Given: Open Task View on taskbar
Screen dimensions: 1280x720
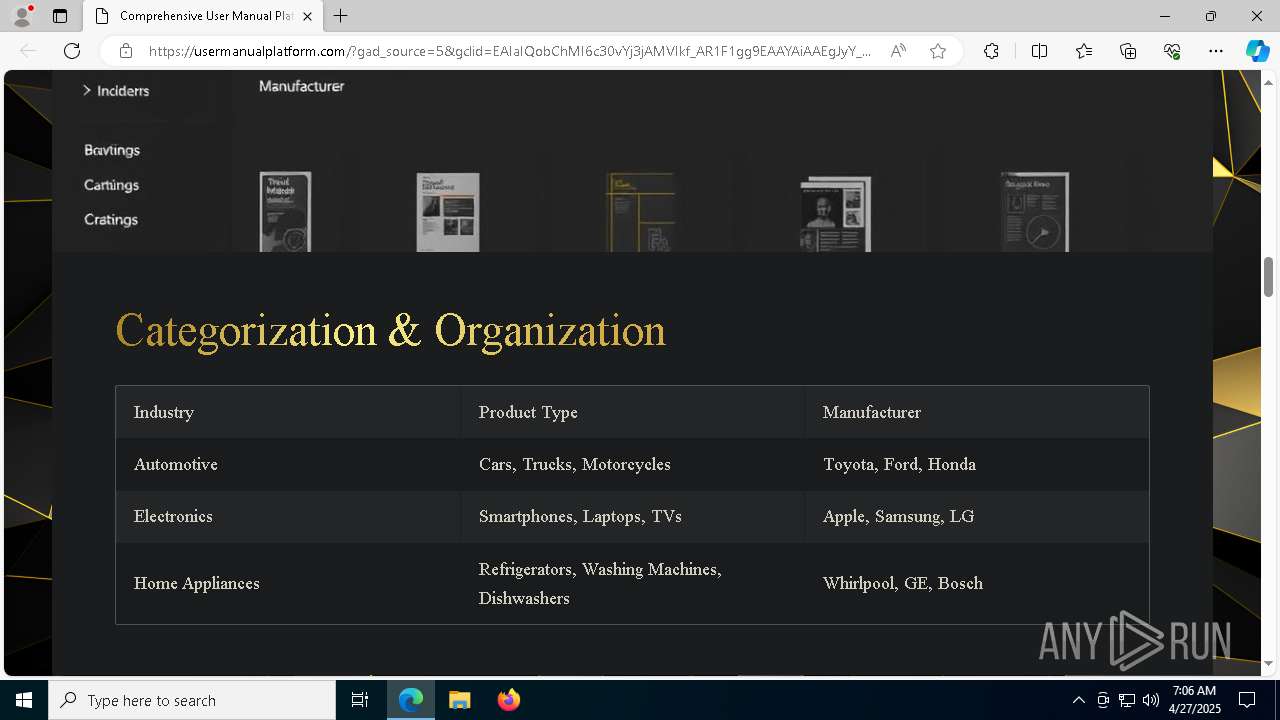Looking at the screenshot, I should (360, 700).
